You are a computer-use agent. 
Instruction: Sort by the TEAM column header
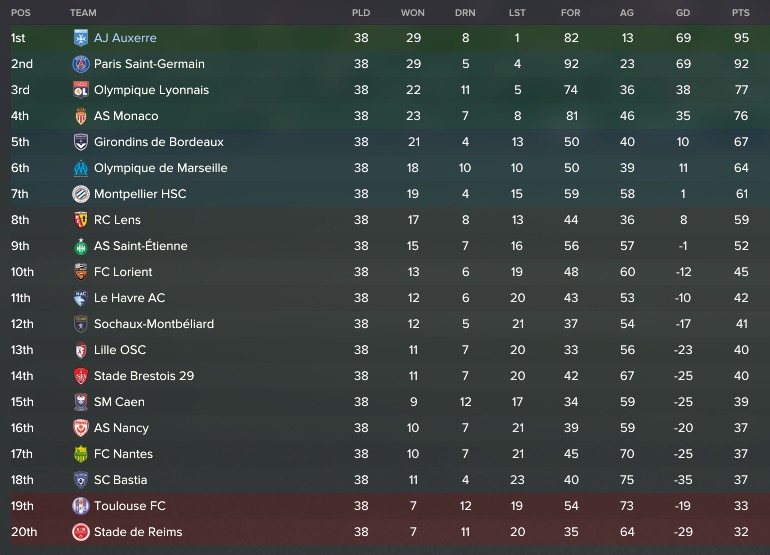pyautogui.click(x=83, y=13)
